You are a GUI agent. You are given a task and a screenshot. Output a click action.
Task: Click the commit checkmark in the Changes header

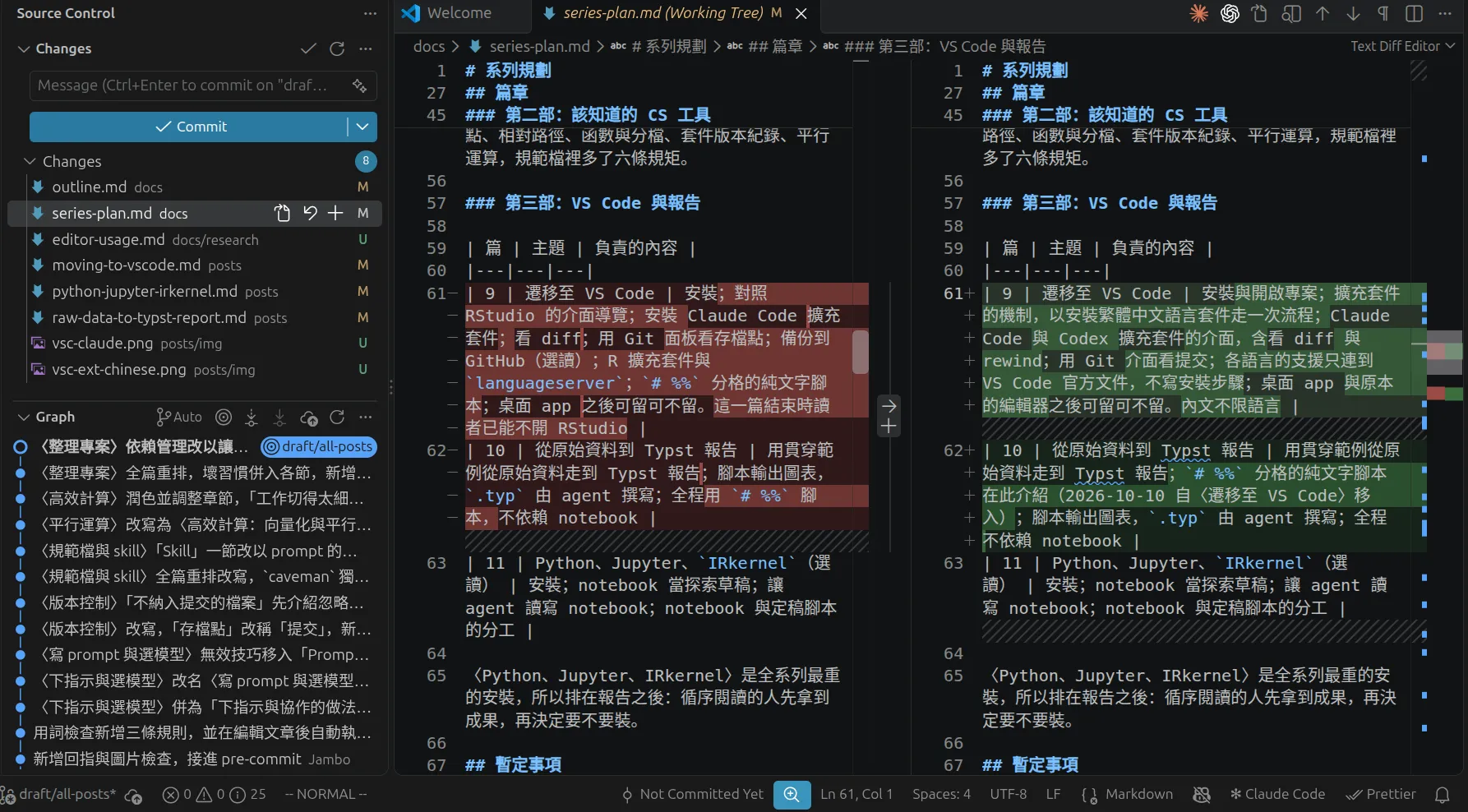tap(308, 48)
